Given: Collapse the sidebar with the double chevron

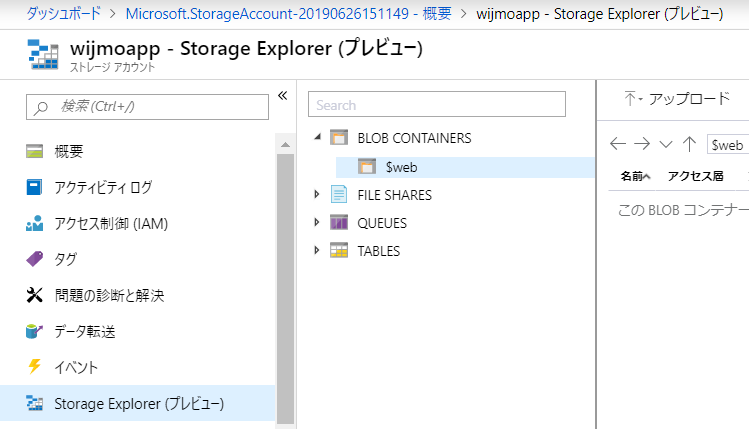Looking at the screenshot, I should point(283,96).
